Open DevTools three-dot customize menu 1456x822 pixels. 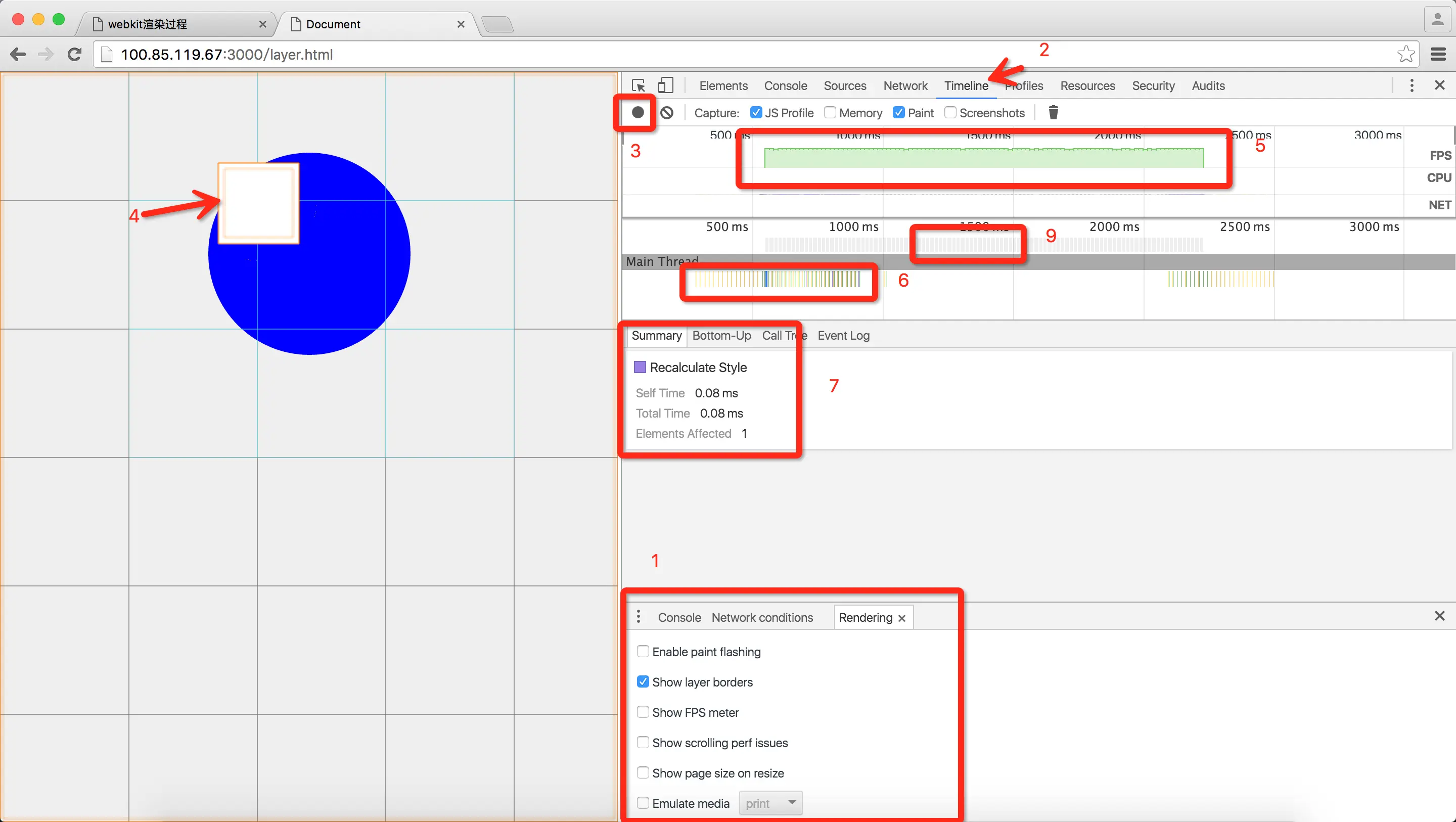tap(1412, 85)
